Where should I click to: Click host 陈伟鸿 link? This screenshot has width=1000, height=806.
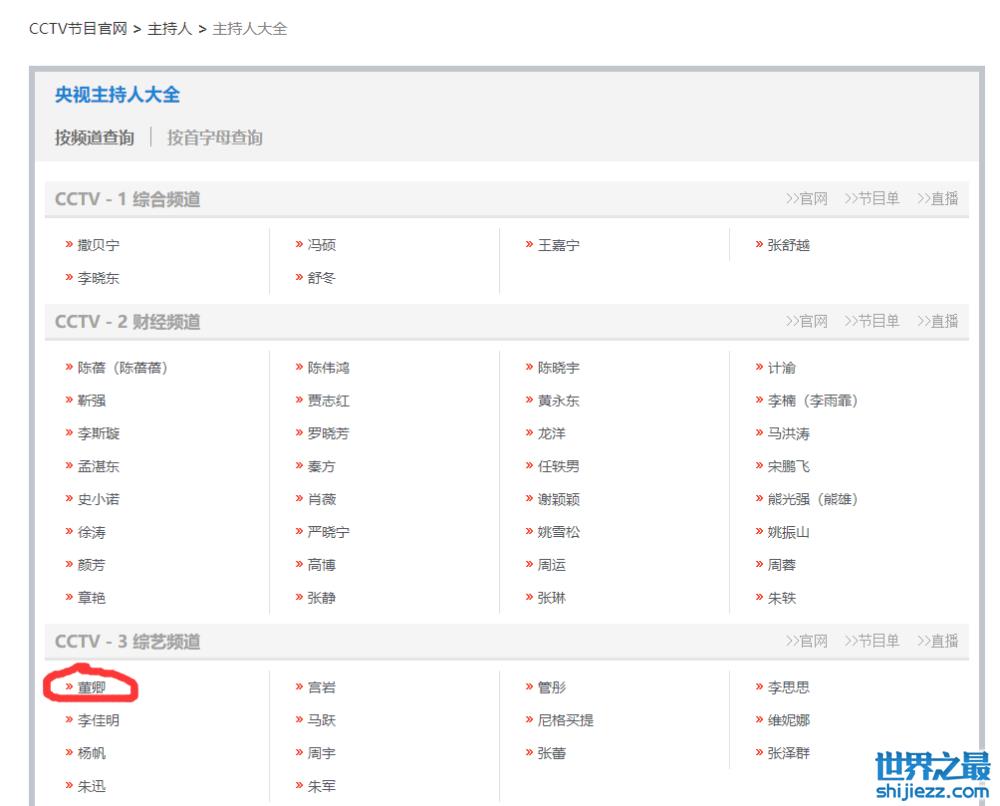pyautogui.click(x=328, y=368)
